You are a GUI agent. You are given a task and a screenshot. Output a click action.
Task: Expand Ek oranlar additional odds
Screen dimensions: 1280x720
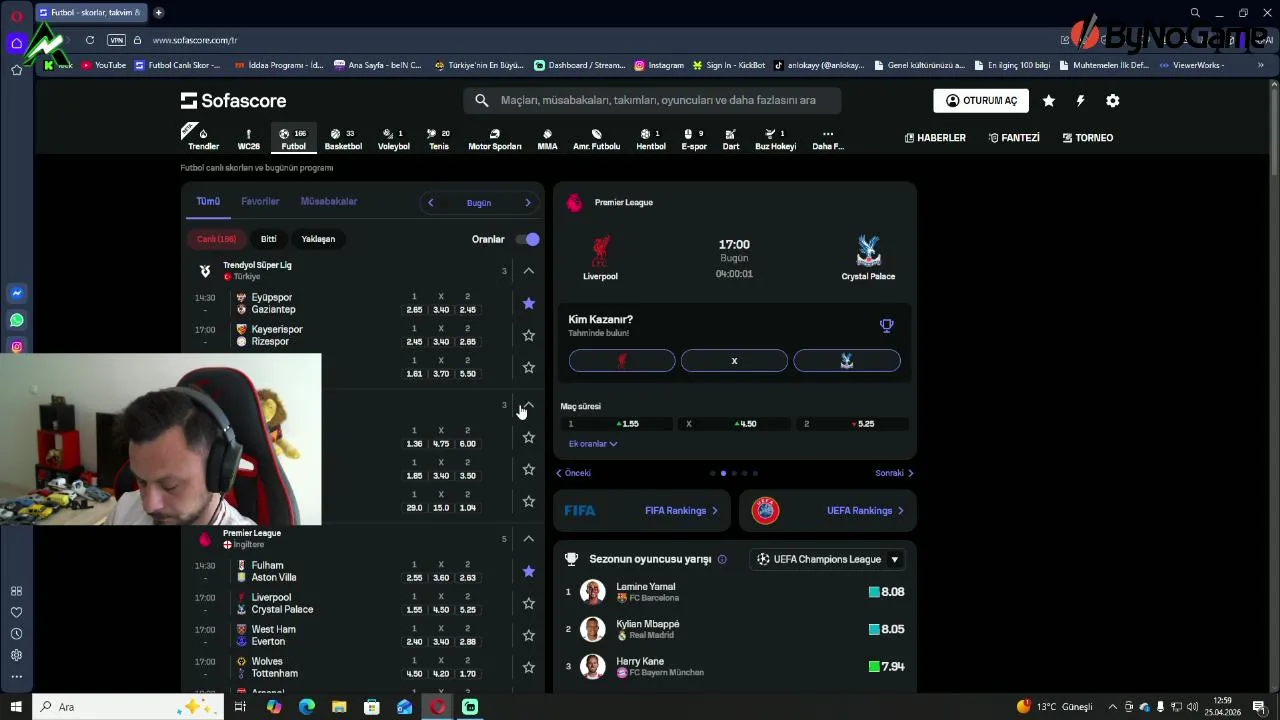[x=592, y=444]
